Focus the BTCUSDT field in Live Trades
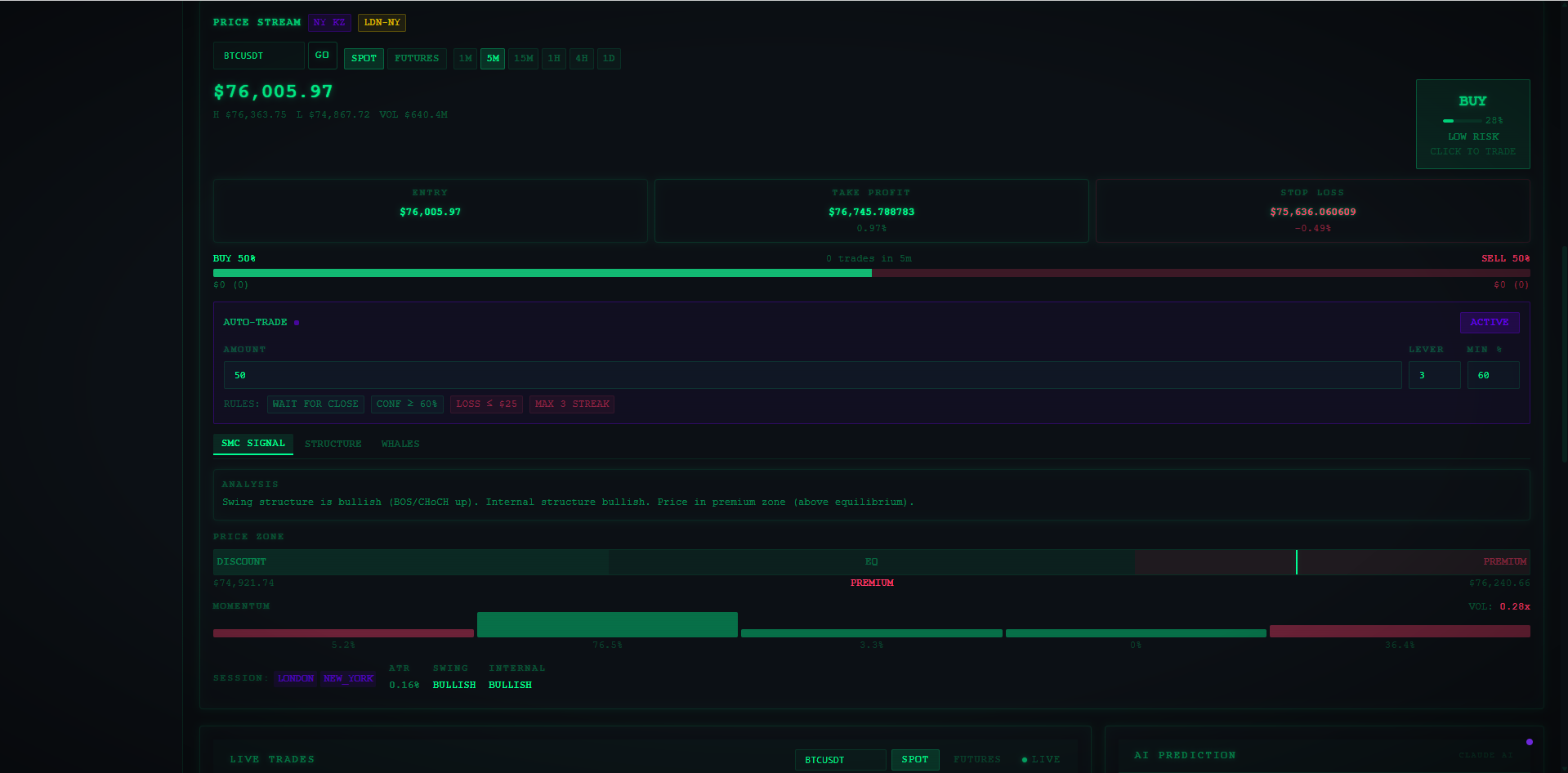This screenshot has height=773, width=1568. [x=841, y=760]
